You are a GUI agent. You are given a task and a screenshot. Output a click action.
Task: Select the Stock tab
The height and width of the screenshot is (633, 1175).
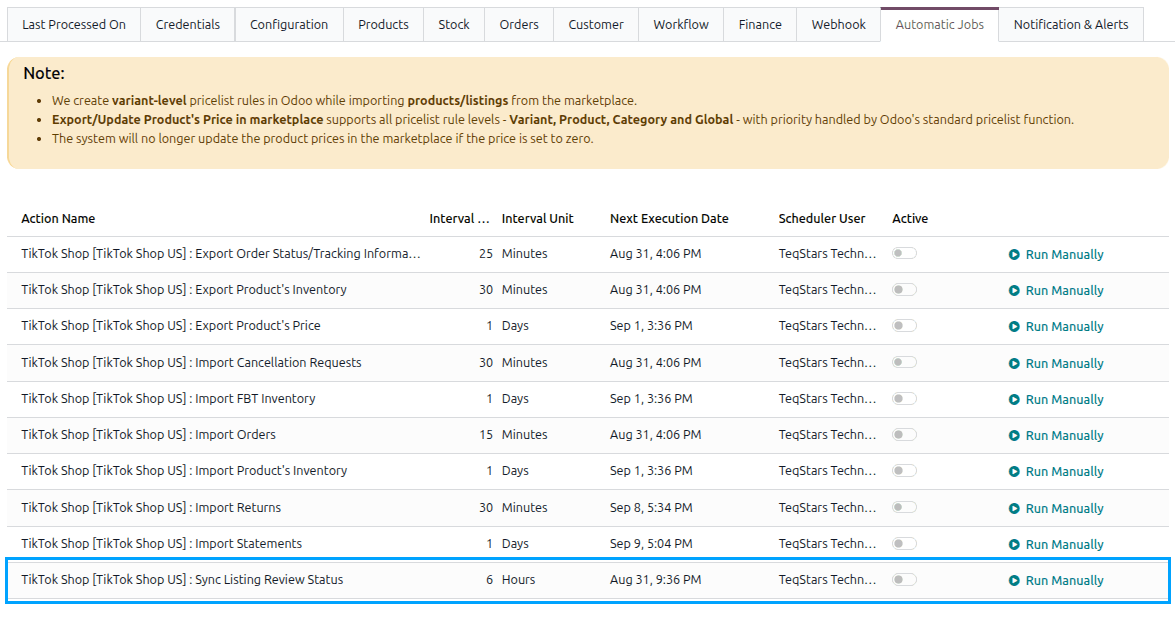(454, 24)
